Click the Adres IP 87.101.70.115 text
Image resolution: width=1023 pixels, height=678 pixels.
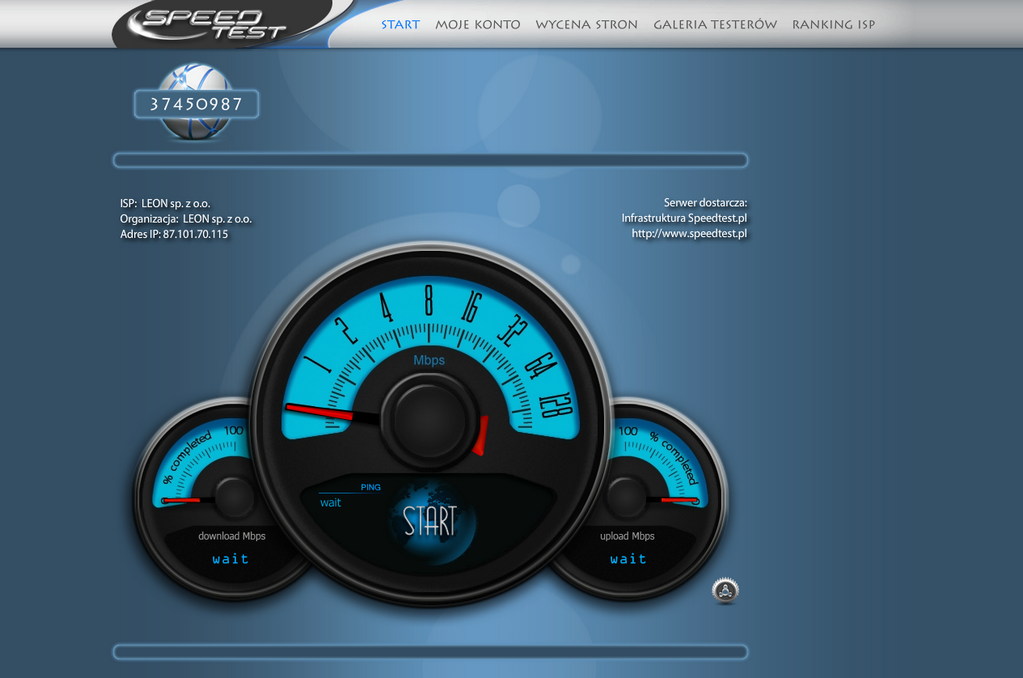pyautogui.click(x=174, y=233)
